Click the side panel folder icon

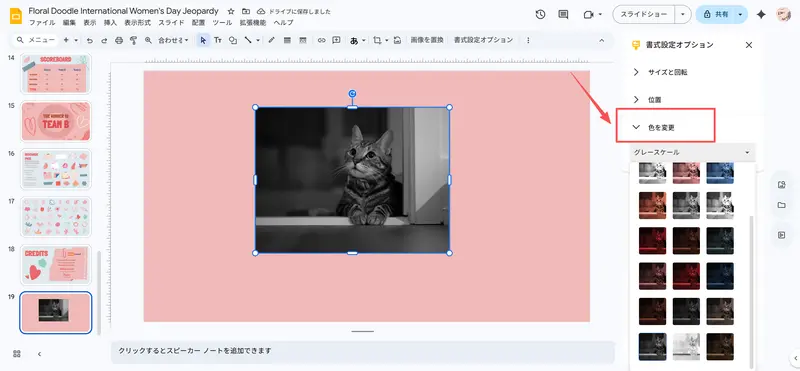(x=781, y=205)
